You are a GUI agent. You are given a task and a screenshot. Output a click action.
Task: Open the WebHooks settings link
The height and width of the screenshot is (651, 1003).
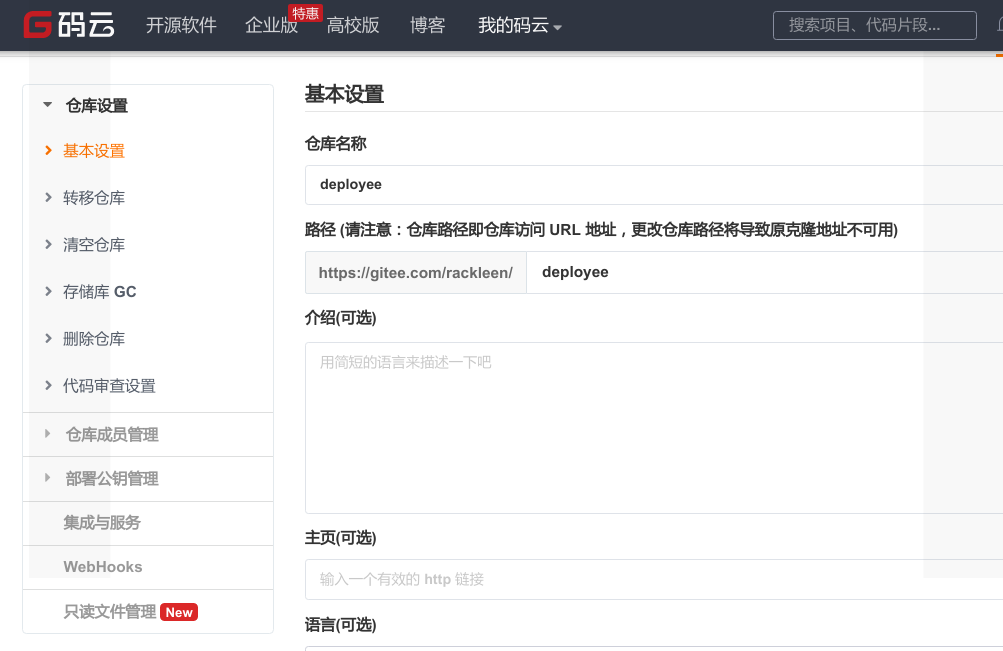coord(103,567)
